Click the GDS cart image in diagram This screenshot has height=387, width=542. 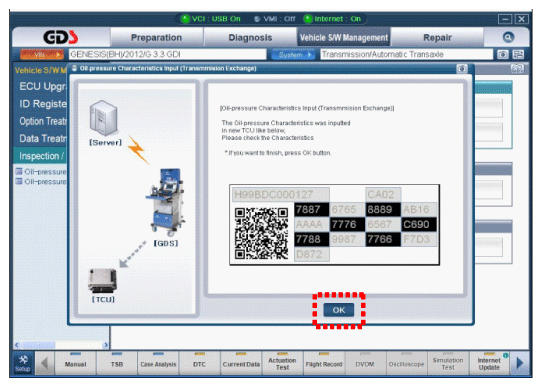pos(166,201)
